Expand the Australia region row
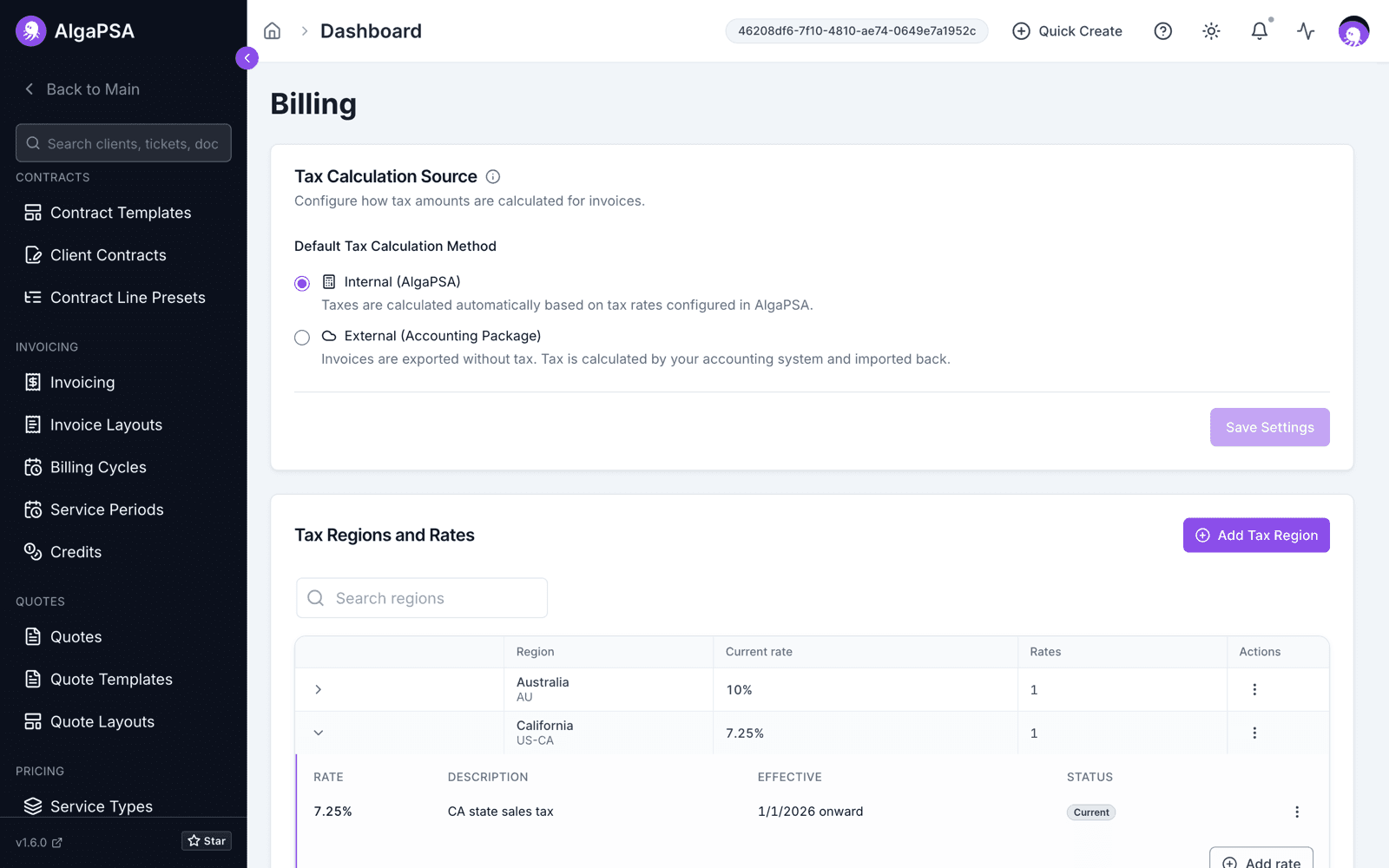Screen dimensions: 1389x868 point(319,689)
